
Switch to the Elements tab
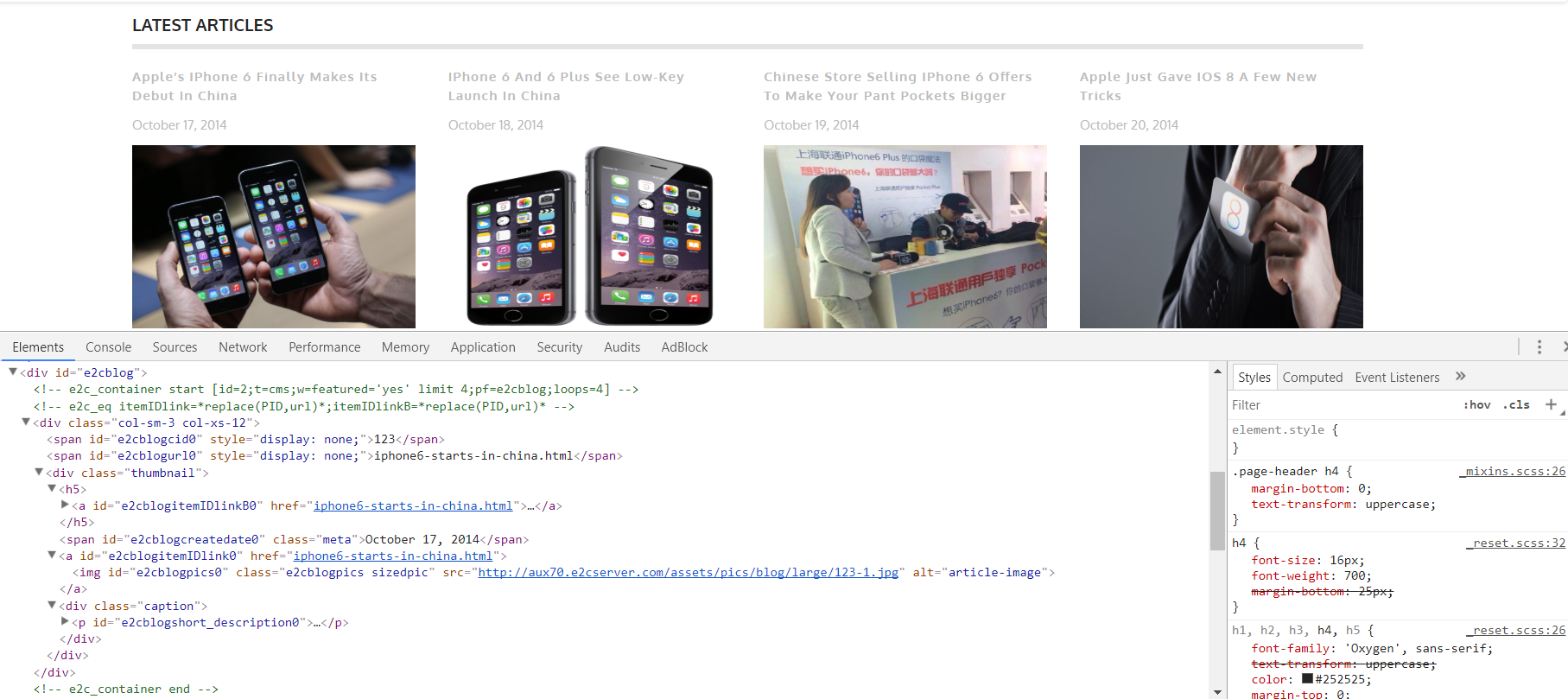[38, 346]
